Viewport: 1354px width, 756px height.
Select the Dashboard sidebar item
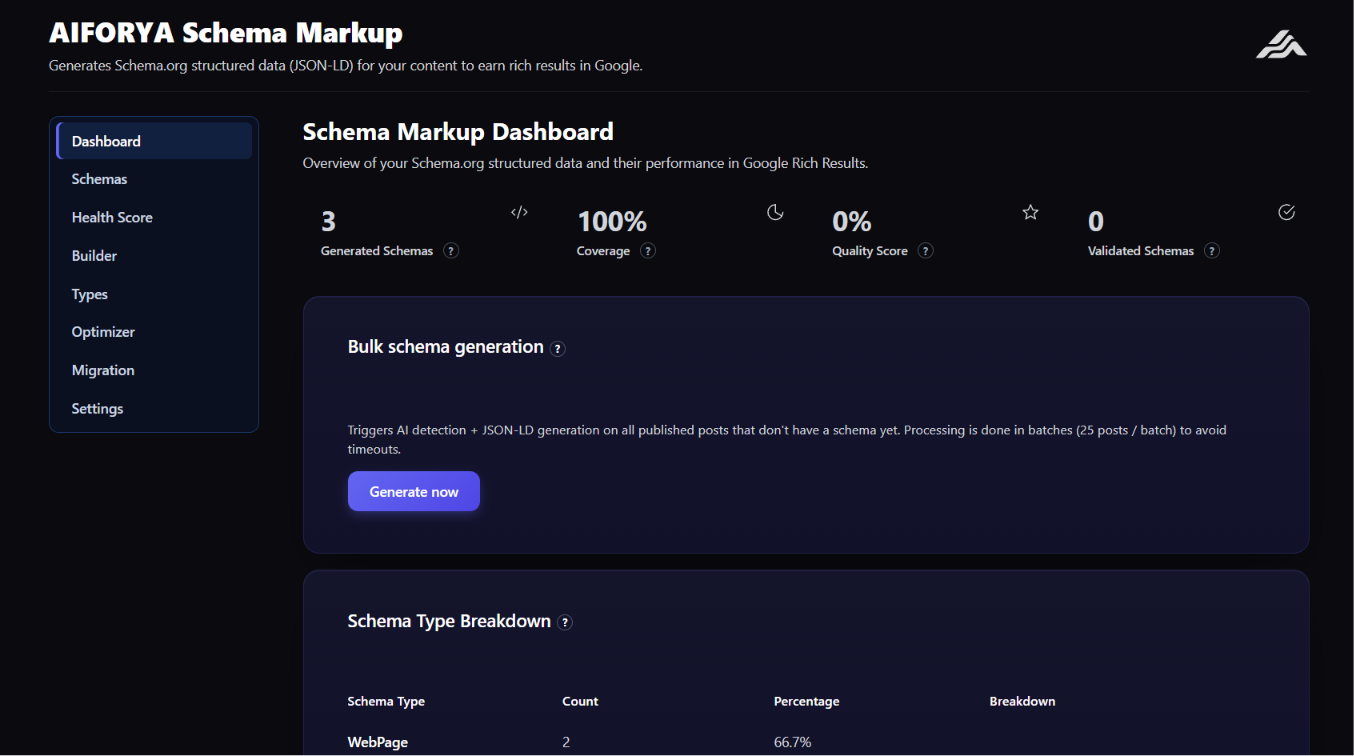[154, 141]
